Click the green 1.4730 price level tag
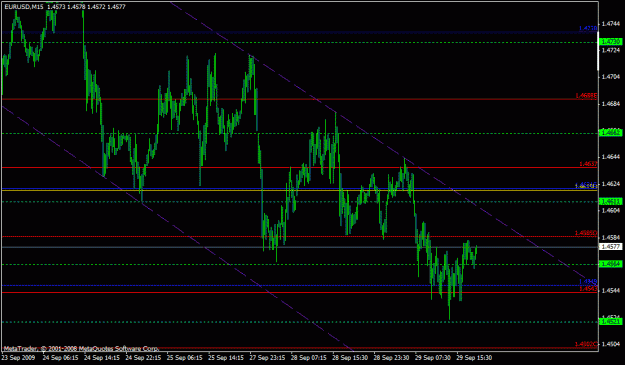625x365 pixels. (x=610, y=42)
